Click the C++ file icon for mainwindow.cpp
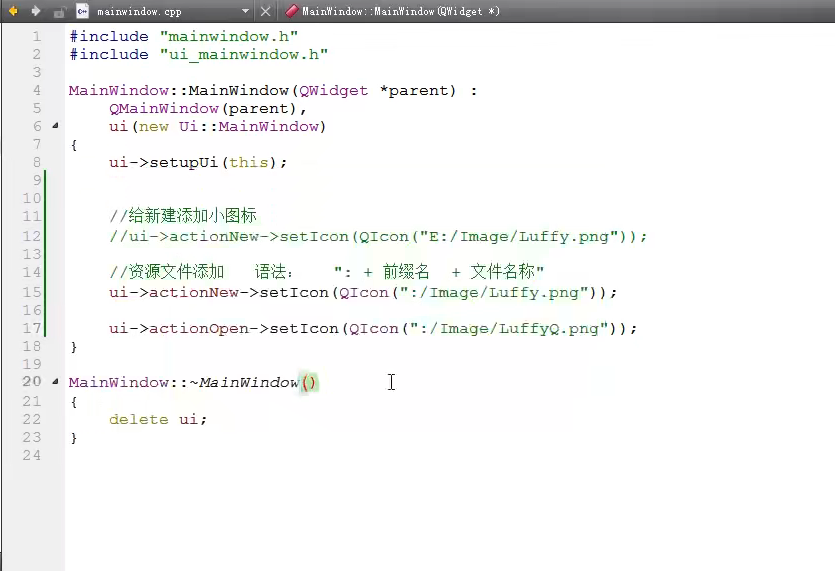The image size is (835, 571). pos(83,11)
